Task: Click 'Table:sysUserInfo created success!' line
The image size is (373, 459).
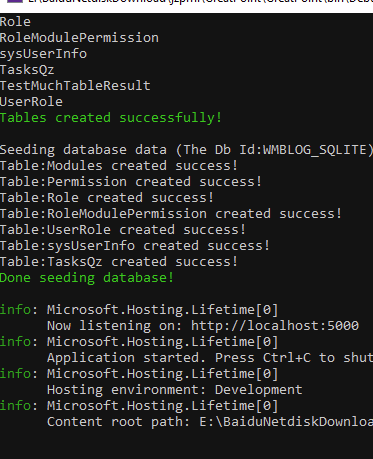Action: point(135,246)
